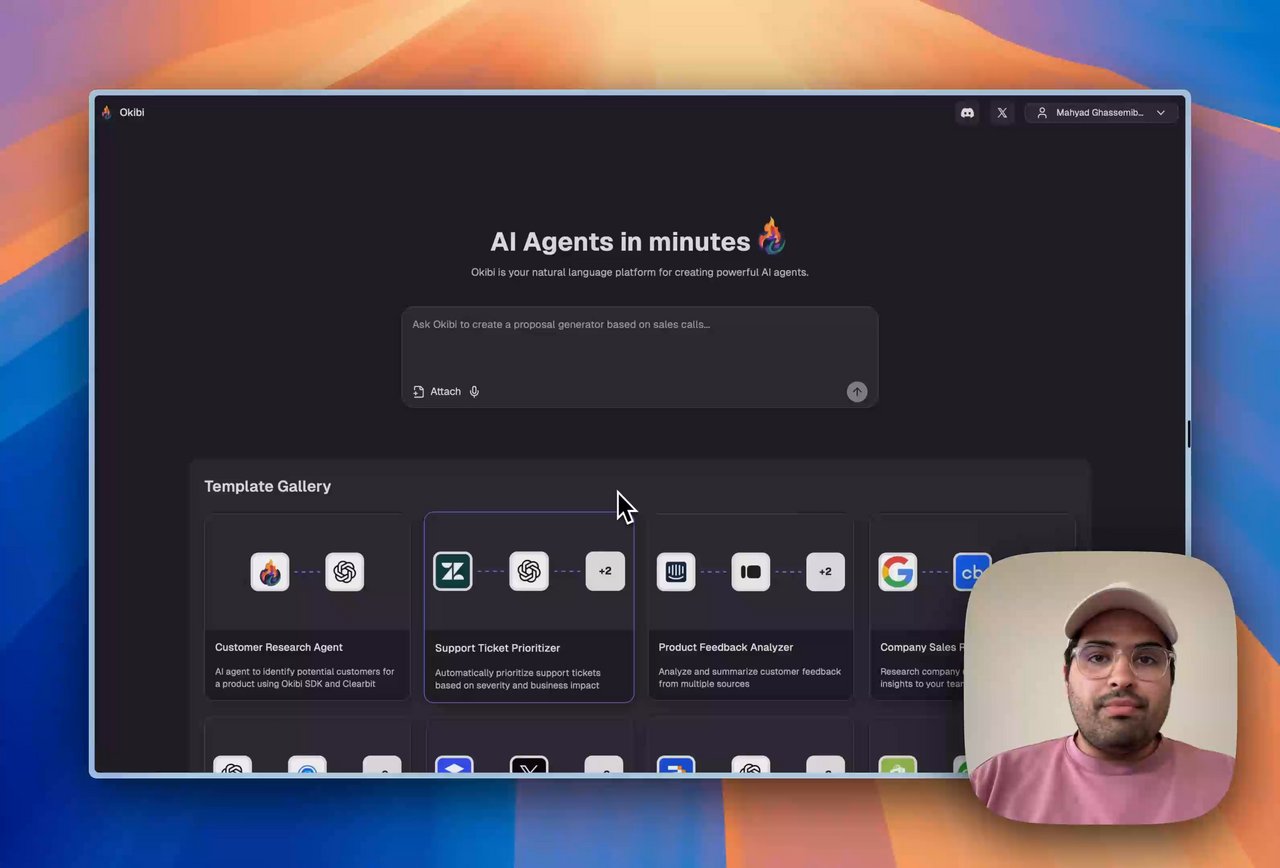1280x868 pixels.
Task: Select "Support Ticket Prioritizer" title
Action: point(497,648)
